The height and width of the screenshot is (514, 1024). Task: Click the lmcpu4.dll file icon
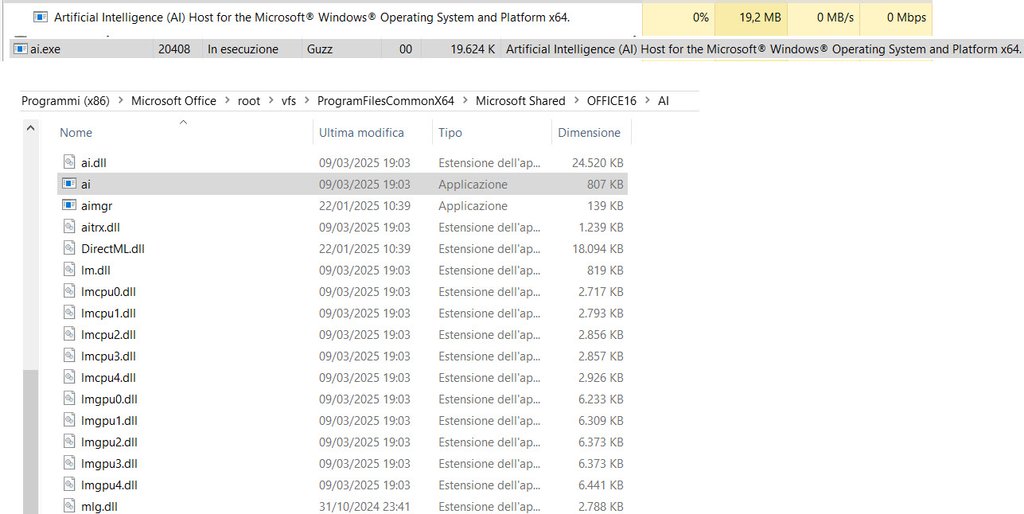click(x=69, y=378)
